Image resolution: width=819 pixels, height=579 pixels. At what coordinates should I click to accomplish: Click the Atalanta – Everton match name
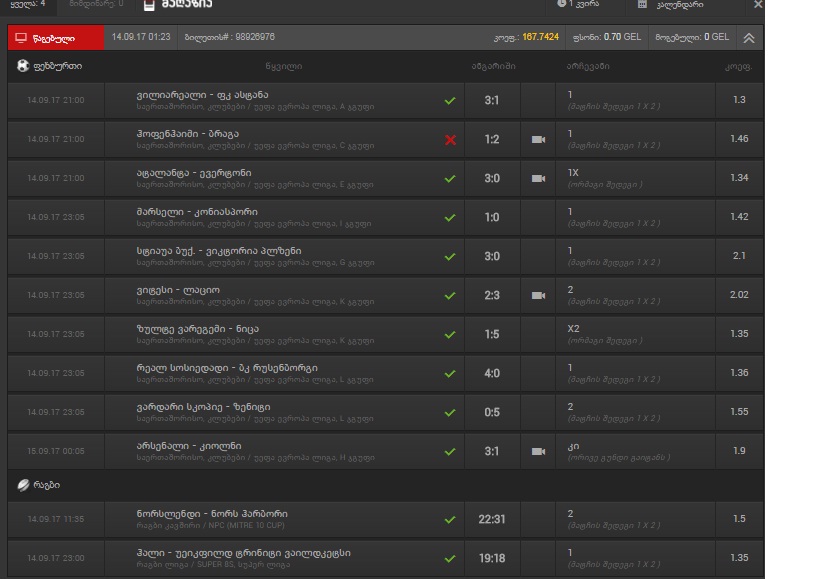pyautogui.click(x=194, y=173)
